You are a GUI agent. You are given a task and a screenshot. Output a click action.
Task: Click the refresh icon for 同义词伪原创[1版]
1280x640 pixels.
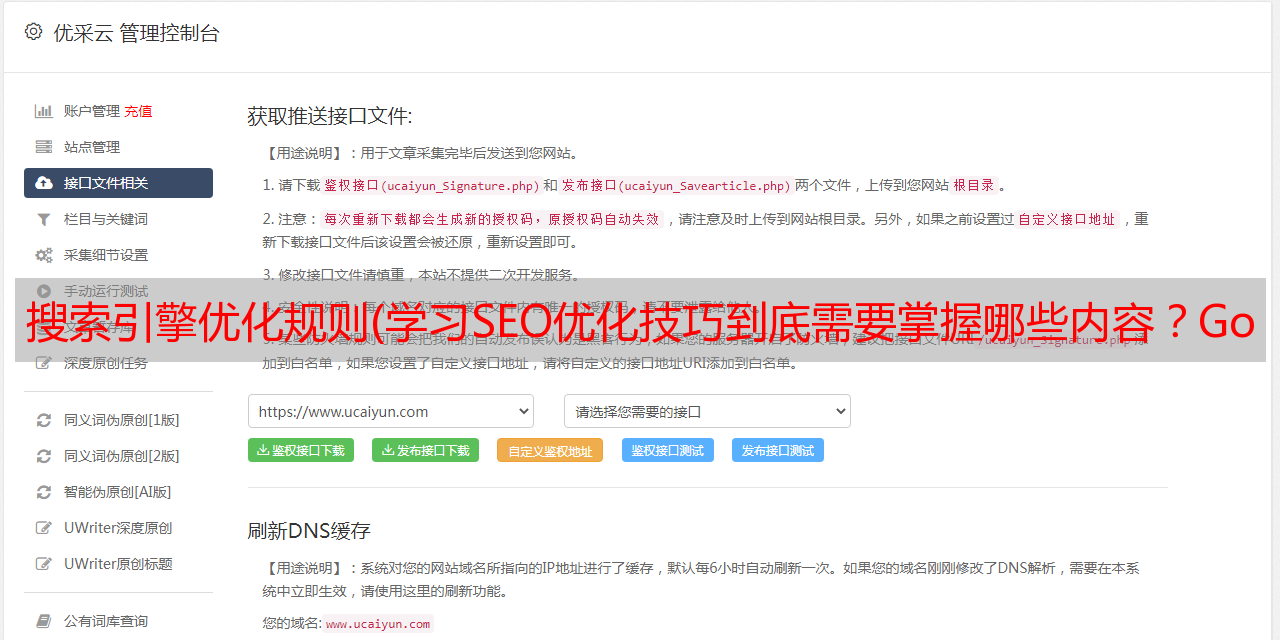pyautogui.click(x=44, y=420)
